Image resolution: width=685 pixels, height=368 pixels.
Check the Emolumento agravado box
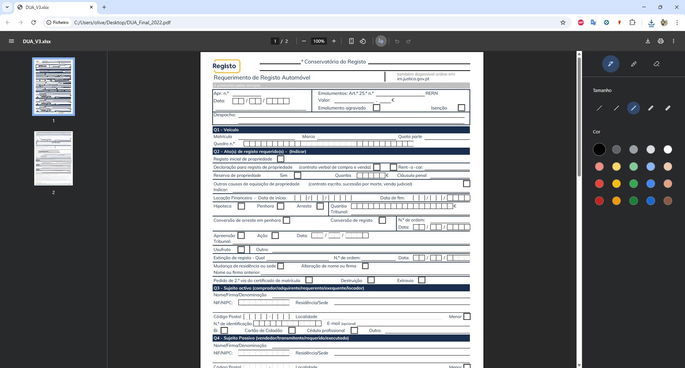[377, 108]
